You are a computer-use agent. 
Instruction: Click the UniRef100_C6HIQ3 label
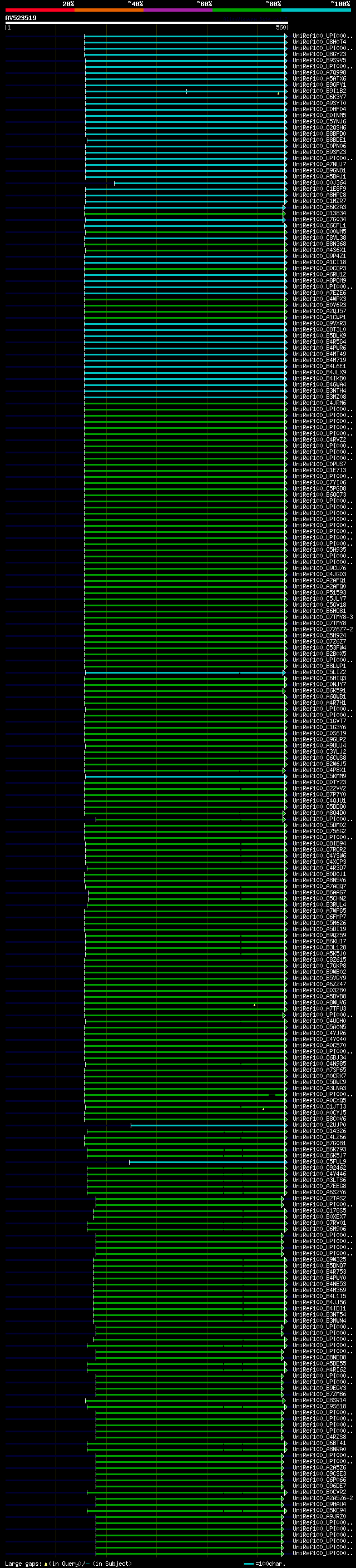pyautogui.click(x=319, y=678)
